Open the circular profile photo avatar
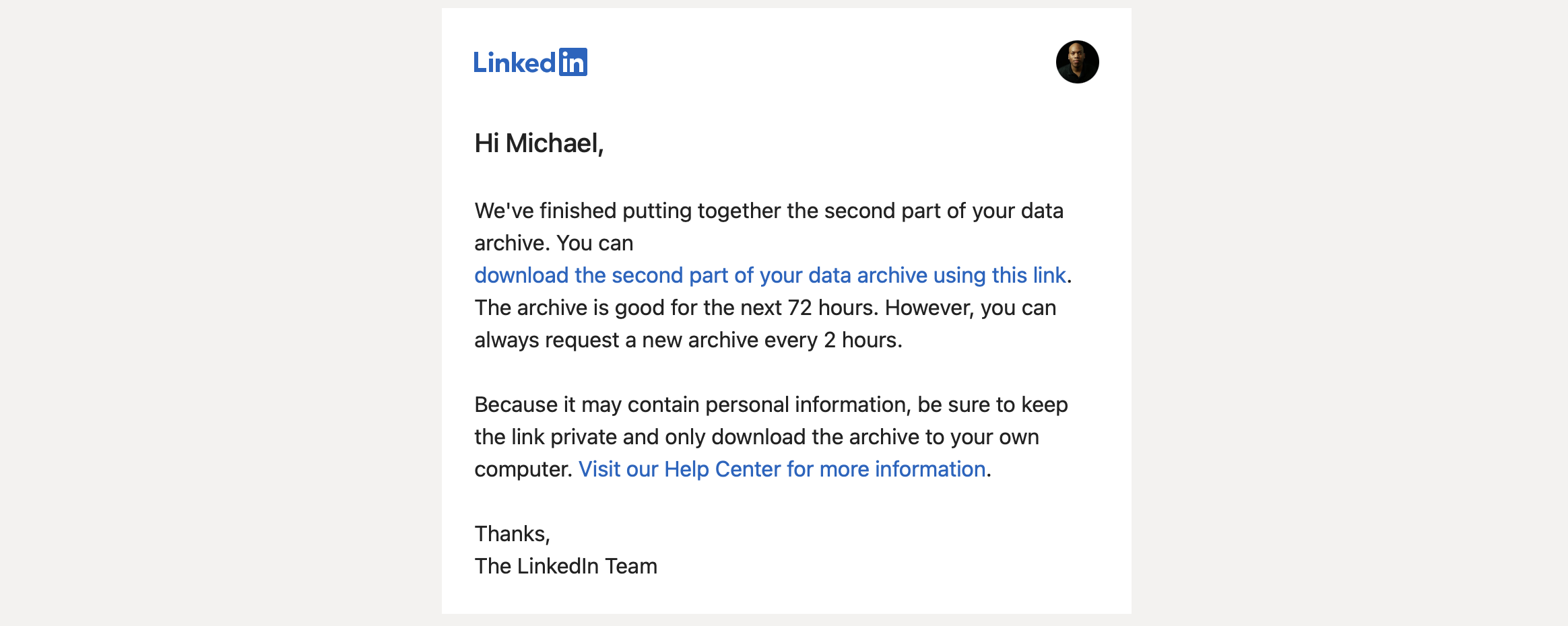Viewport: 1568px width, 626px height. (1077, 62)
